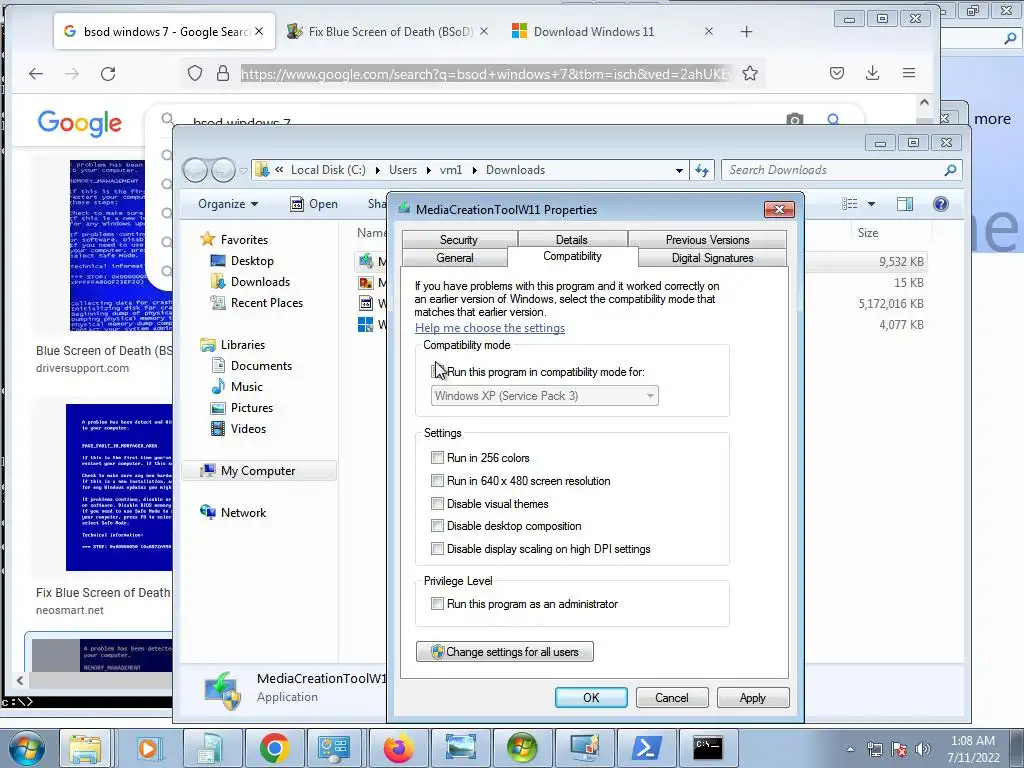
Task: Open the change view options dropdown arrow
Action: click(x=871, y=204)
